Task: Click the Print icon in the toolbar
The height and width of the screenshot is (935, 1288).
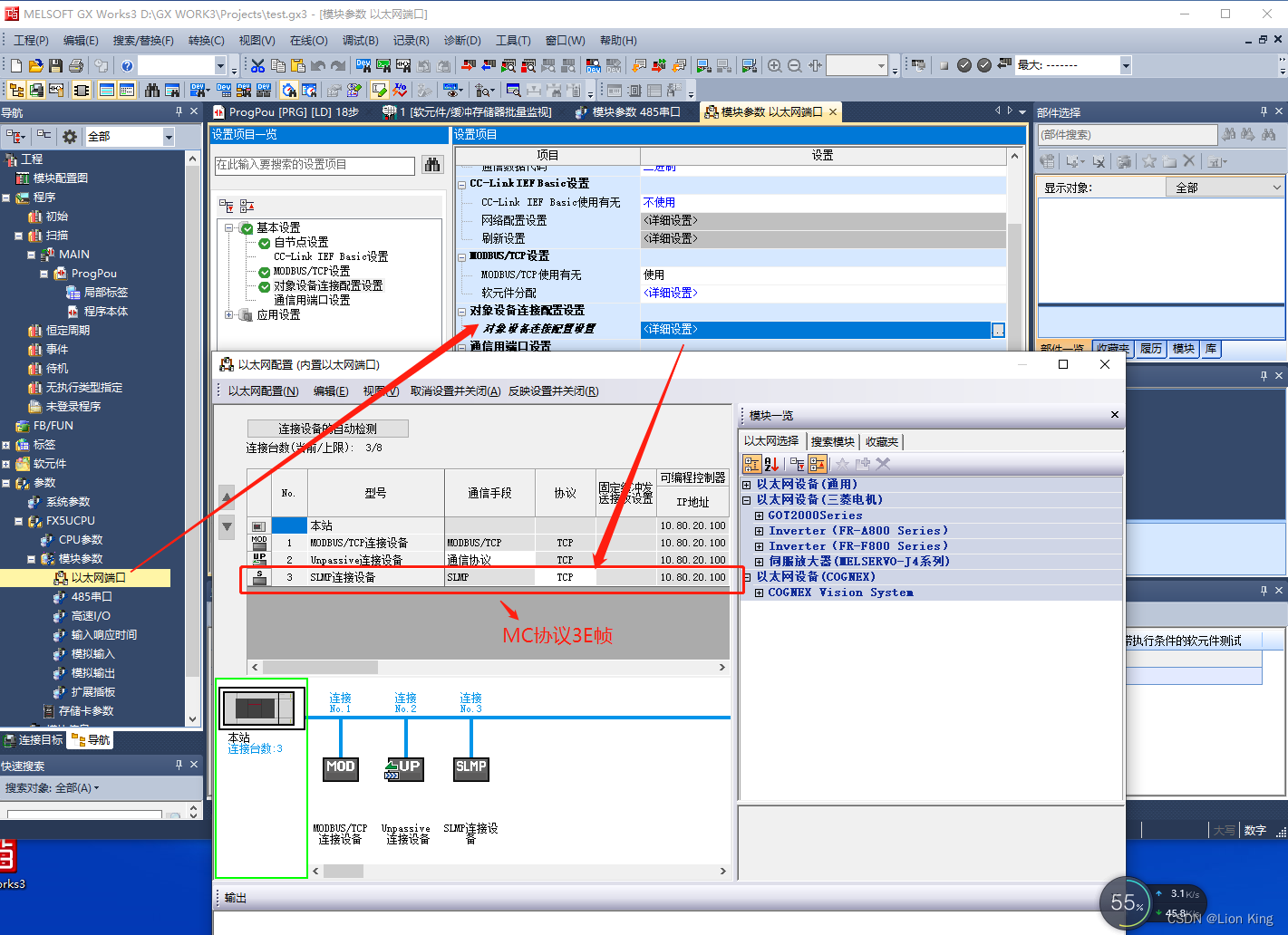Action: click(x=76, y=65)
